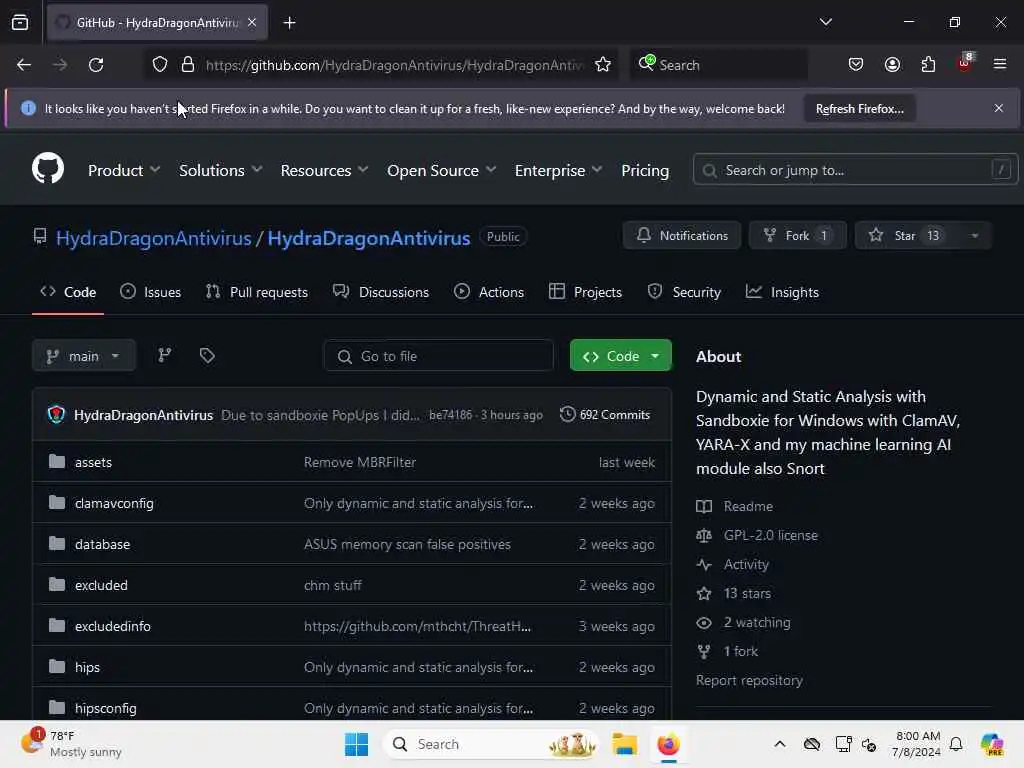Focus the Go to file search field
1024x768 pixels.
coord(438,356)
